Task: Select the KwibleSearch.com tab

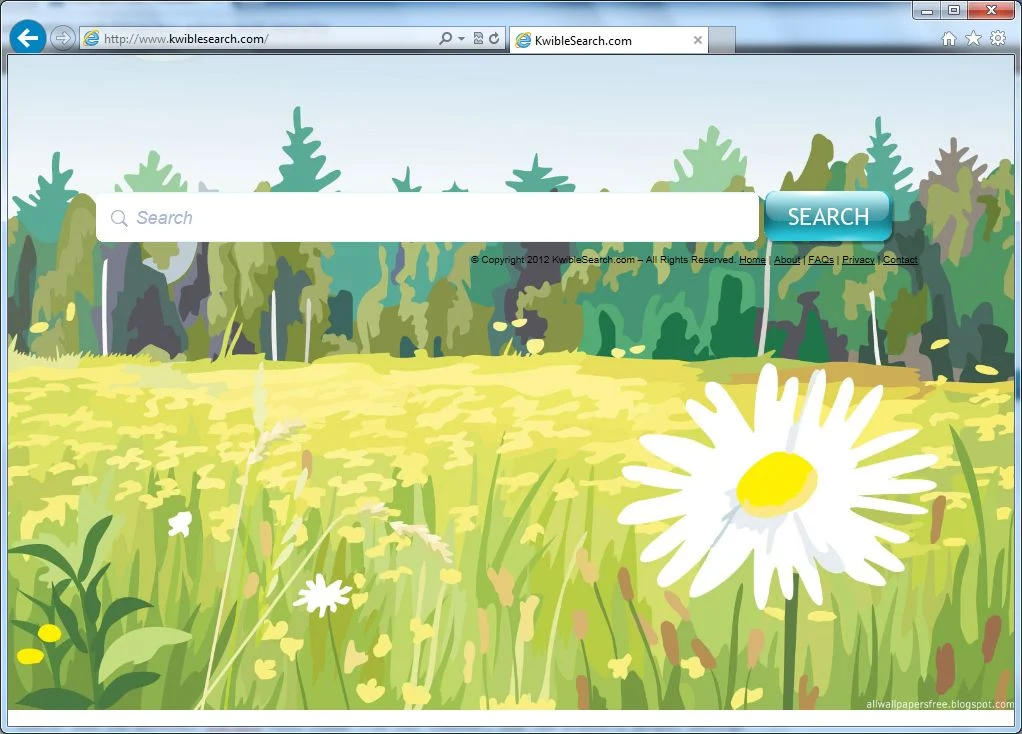Action: 608,40
